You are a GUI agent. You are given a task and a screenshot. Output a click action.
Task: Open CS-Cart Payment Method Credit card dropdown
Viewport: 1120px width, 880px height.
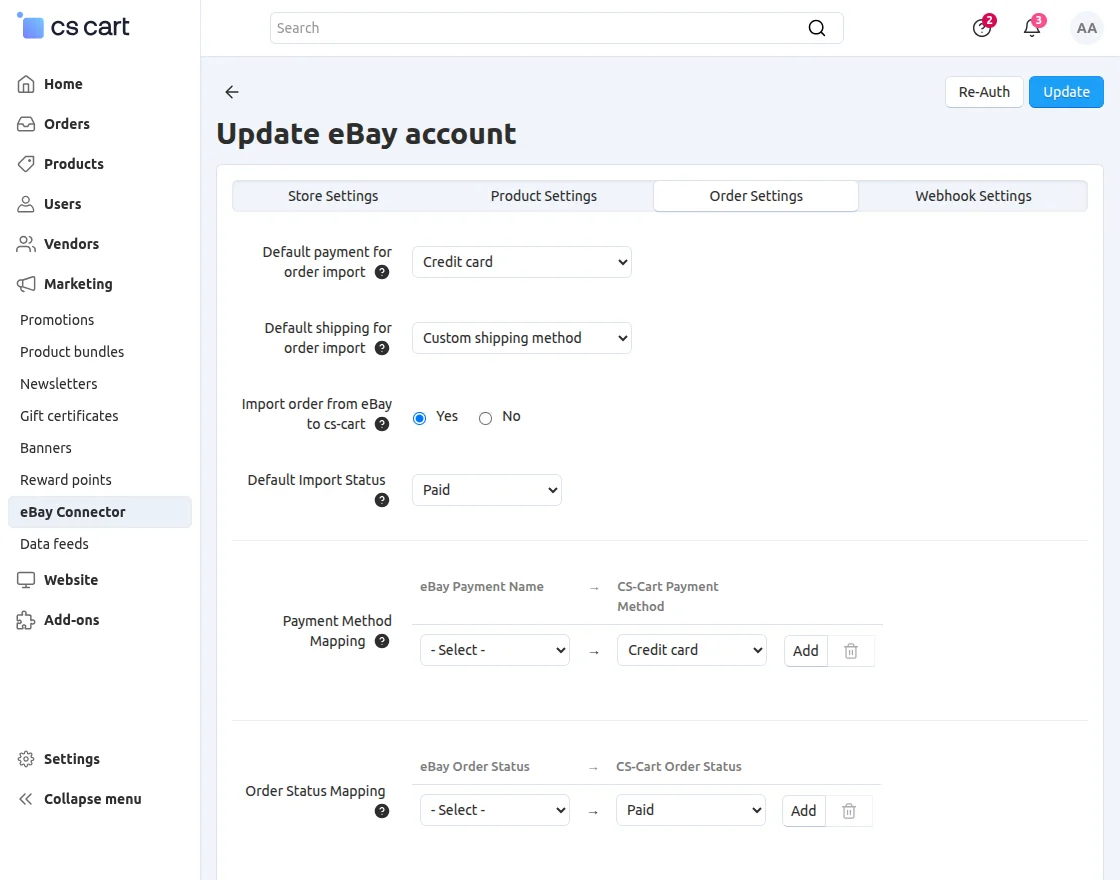pos(691,650)
